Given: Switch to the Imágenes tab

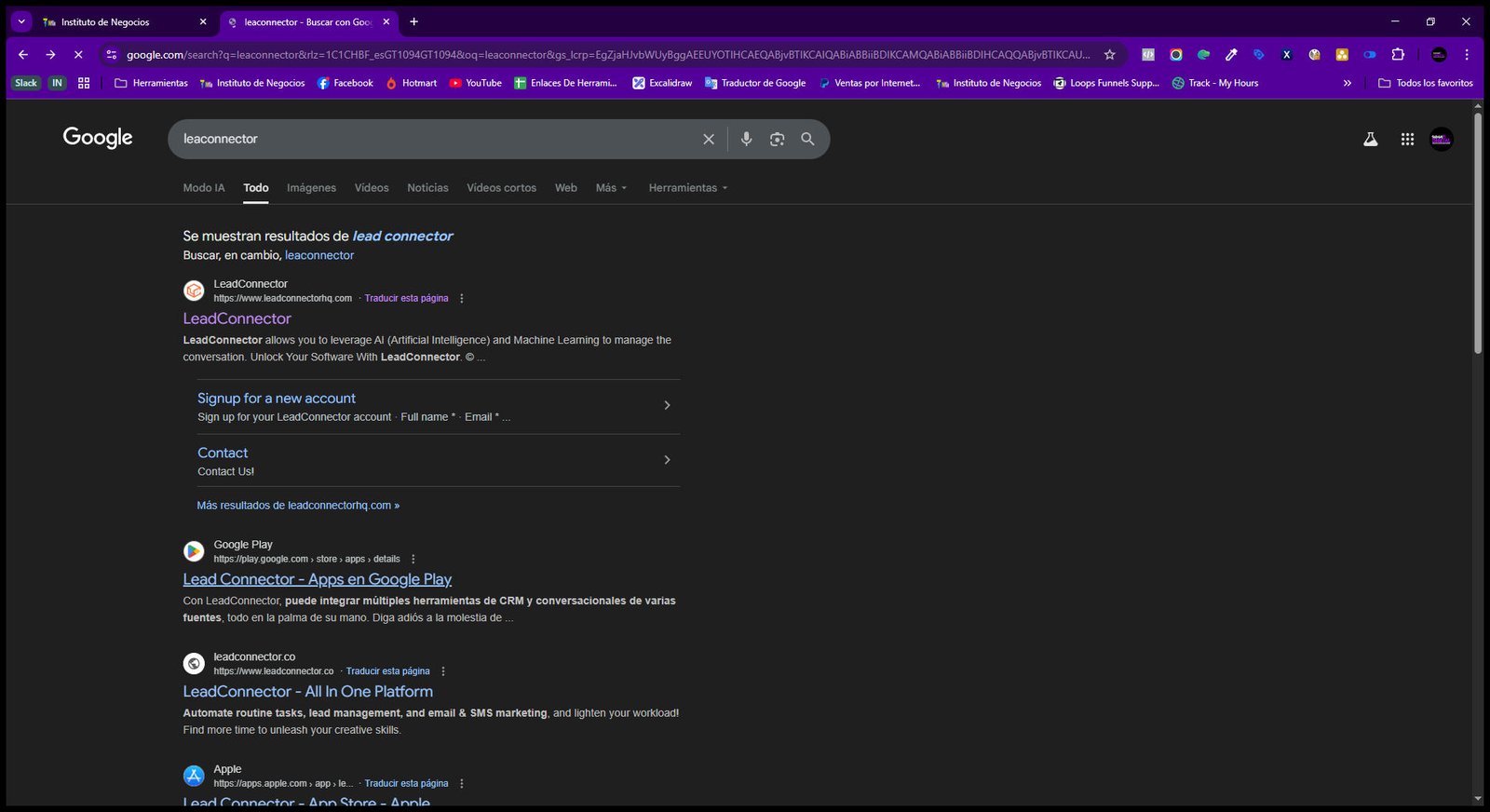Looking at the screenshot, I should tap(311, 188).
